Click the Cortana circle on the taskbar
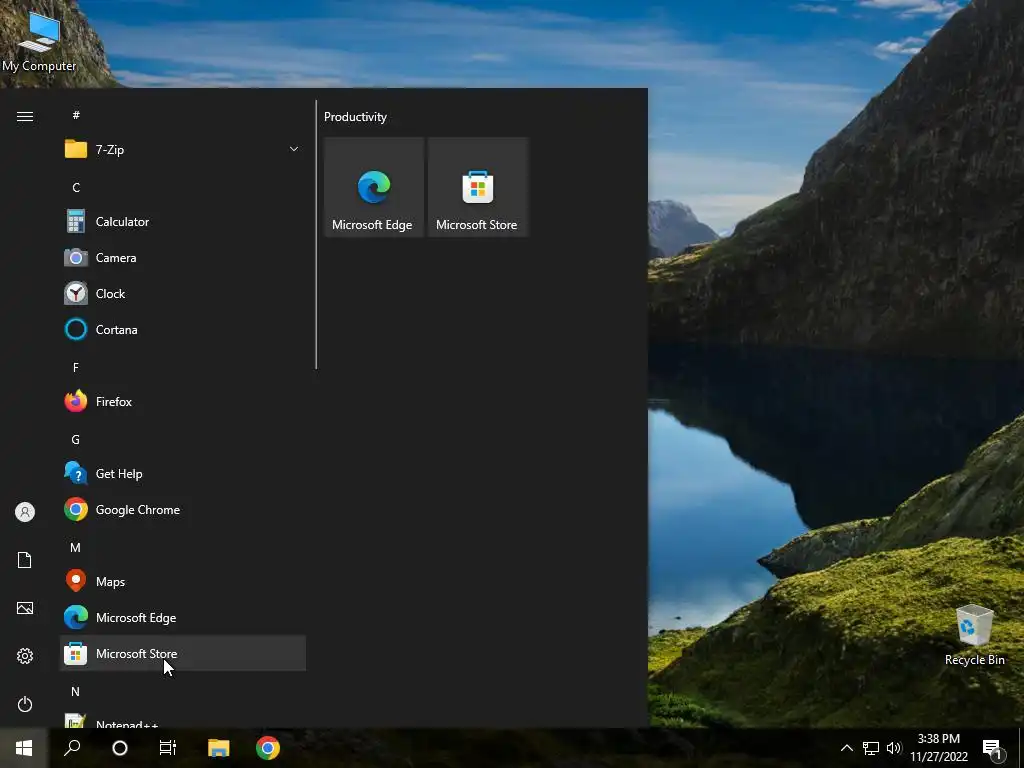Image resolution: width=1024 pixels, height=768 pixels. pos(120,748)
